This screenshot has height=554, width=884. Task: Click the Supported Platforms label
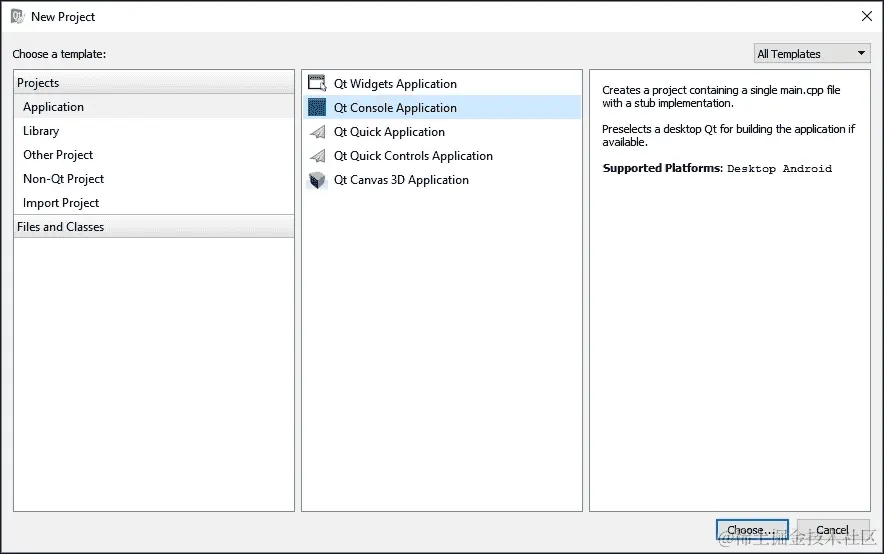(x=662, y=168)
